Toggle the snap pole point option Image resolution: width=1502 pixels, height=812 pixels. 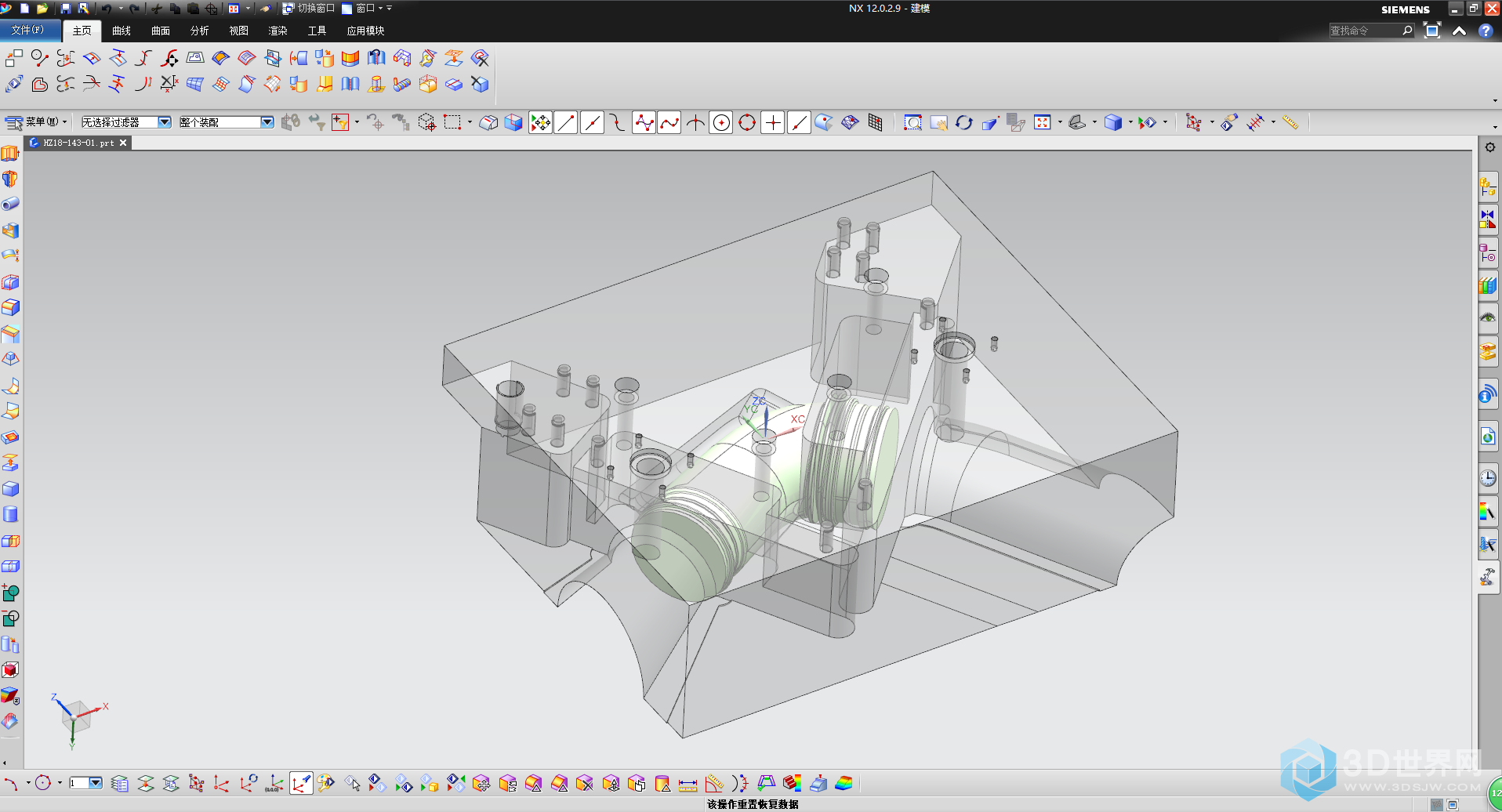click(644, 122)
